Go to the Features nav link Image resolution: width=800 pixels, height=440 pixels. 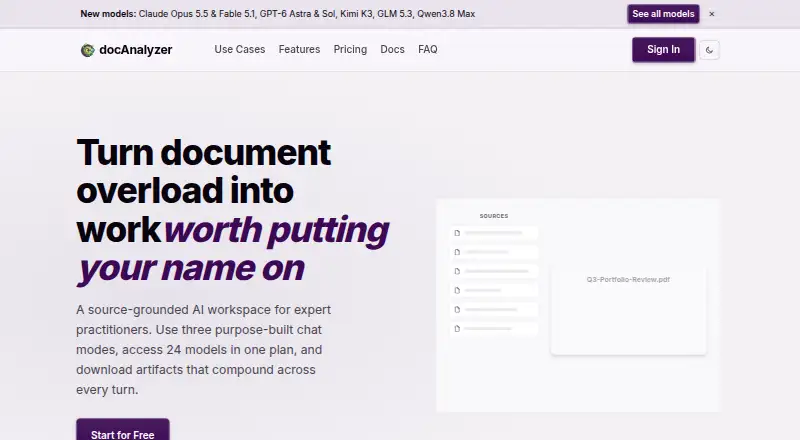click(299, 50)
